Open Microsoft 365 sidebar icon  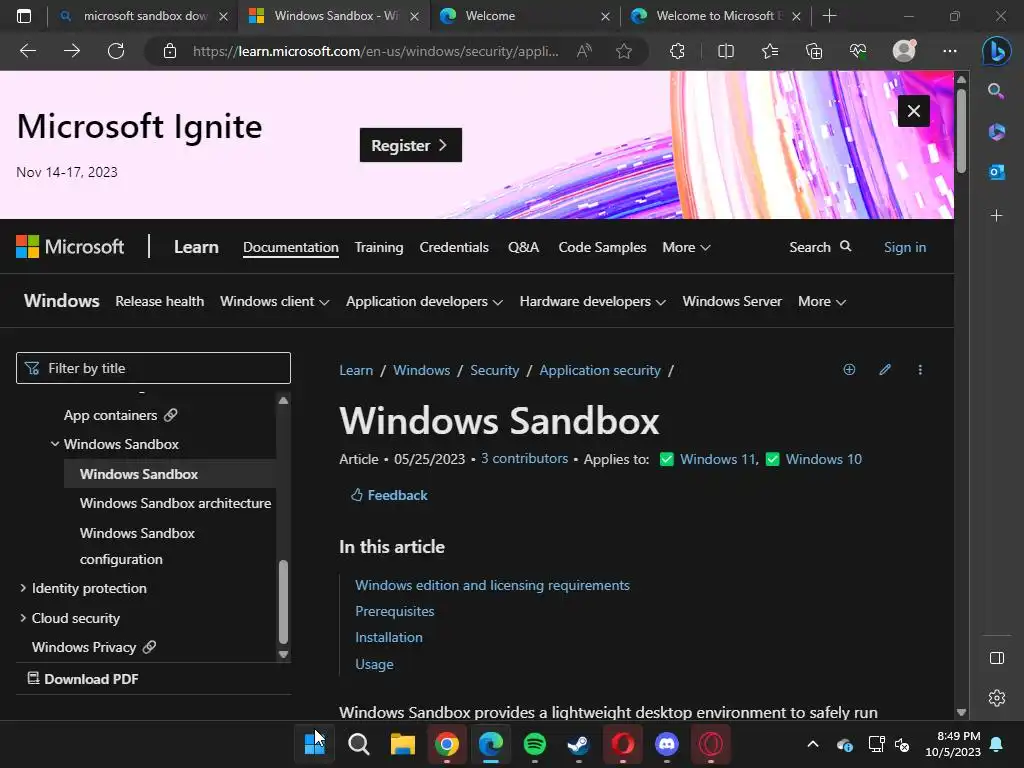[x=997, y=131]
